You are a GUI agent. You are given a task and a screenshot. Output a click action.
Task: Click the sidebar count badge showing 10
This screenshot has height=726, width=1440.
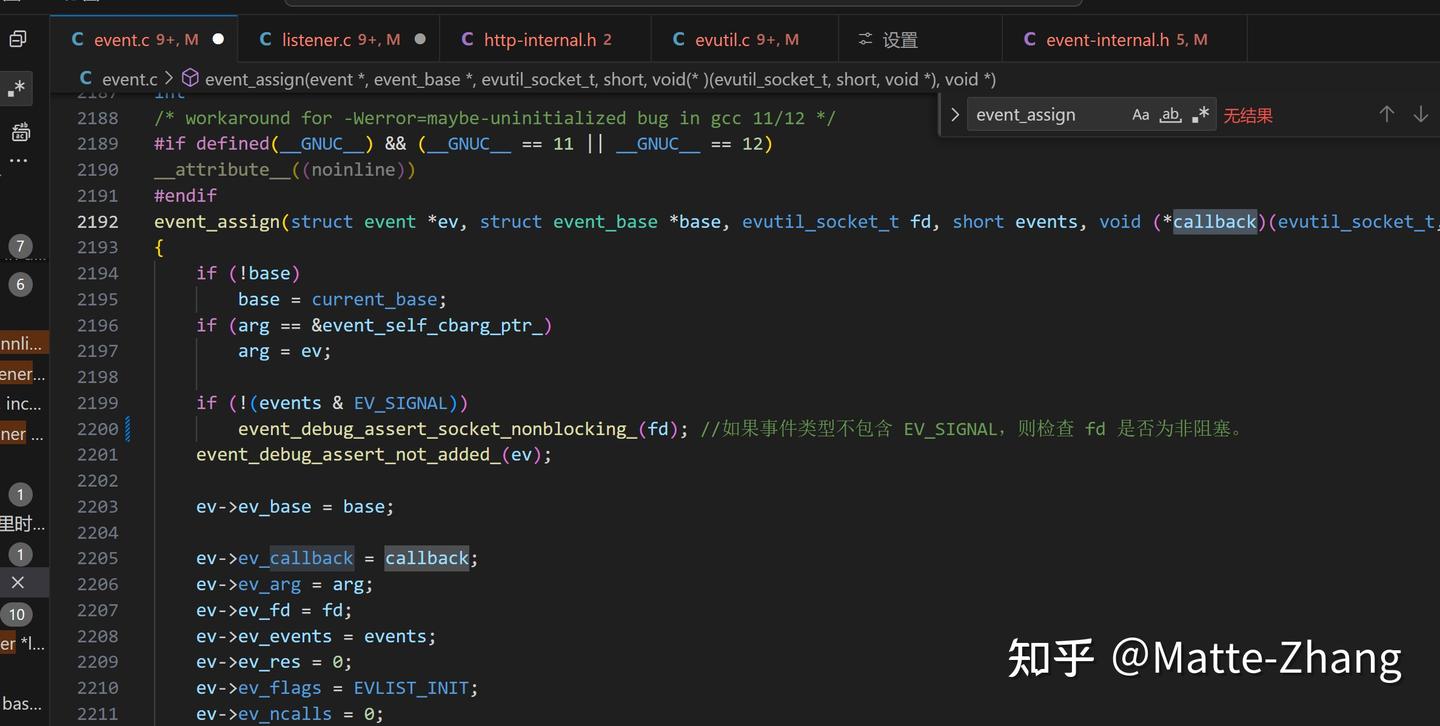17,614
